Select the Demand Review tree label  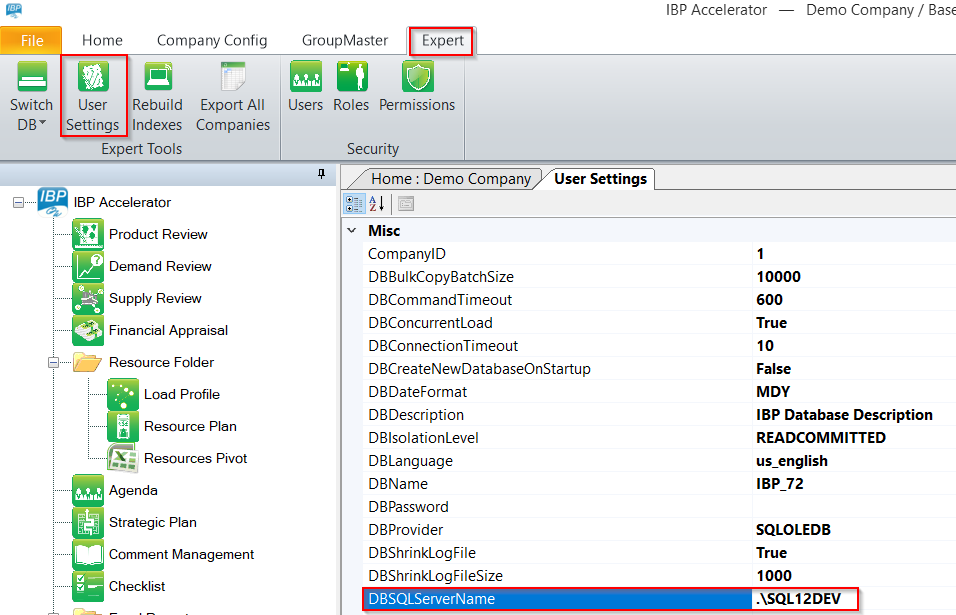point(160,266)
